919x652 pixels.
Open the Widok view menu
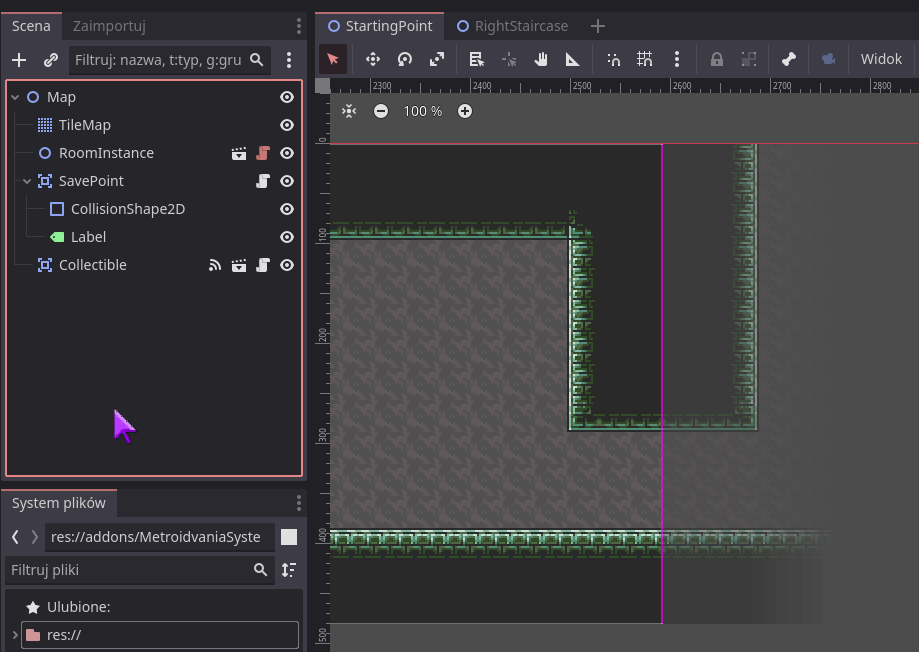[x=881, y=59]
